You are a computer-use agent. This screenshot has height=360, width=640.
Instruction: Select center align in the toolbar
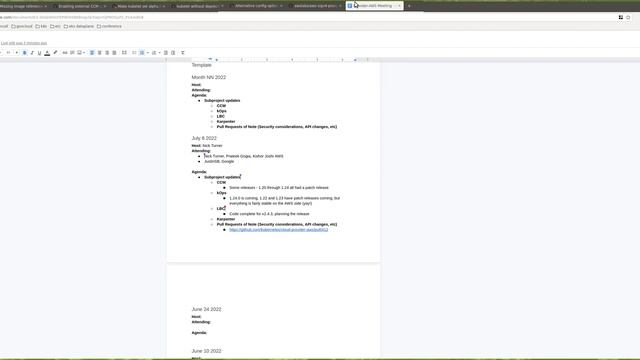pos(100,53)
